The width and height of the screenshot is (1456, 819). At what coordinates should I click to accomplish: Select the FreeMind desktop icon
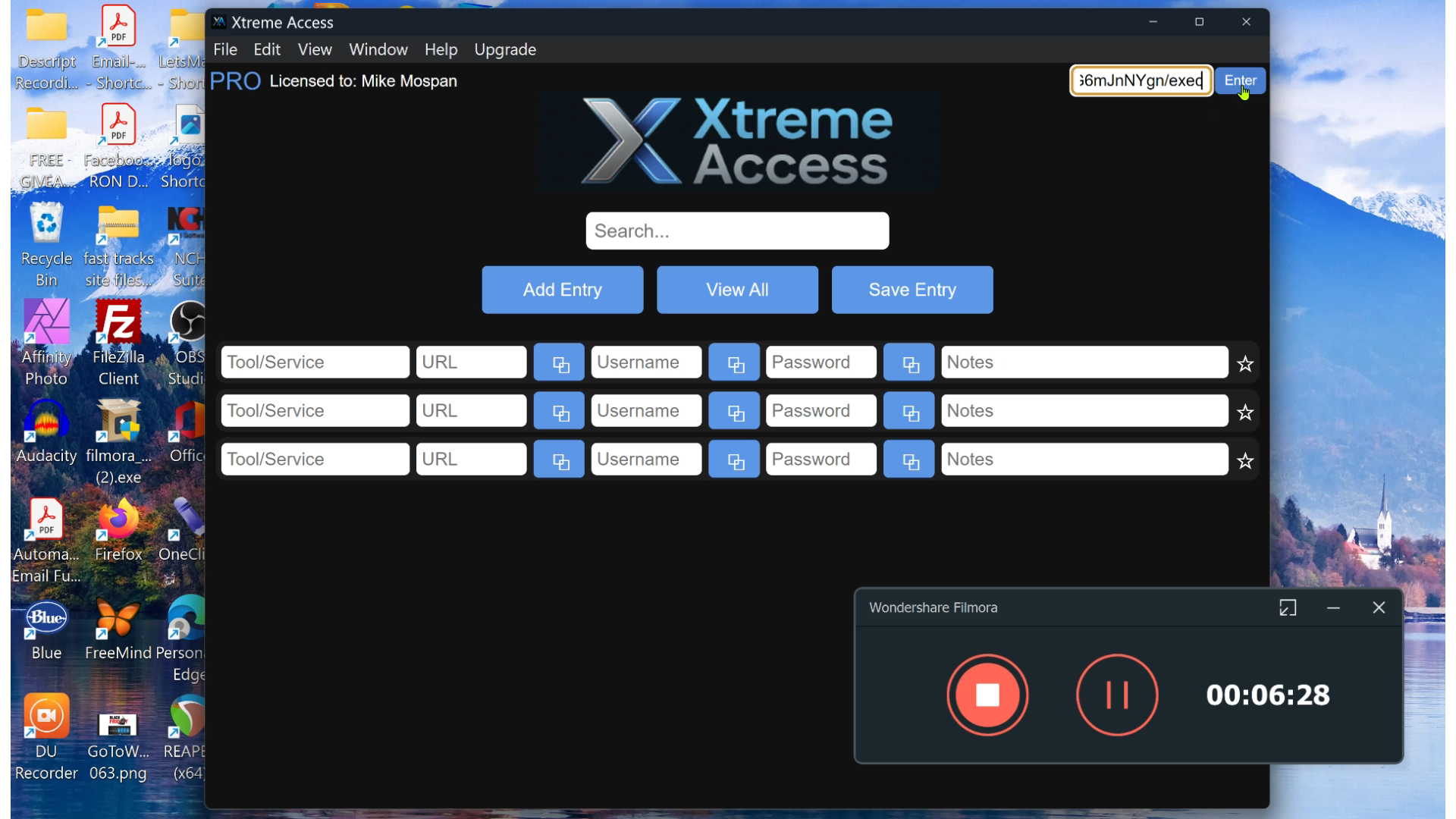[118, 628]
